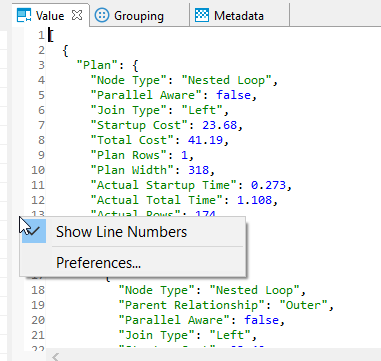Viewport: 381px width, 361px height.
Task: Click Actual Total Time value 1.108
Action: [254, 200]
